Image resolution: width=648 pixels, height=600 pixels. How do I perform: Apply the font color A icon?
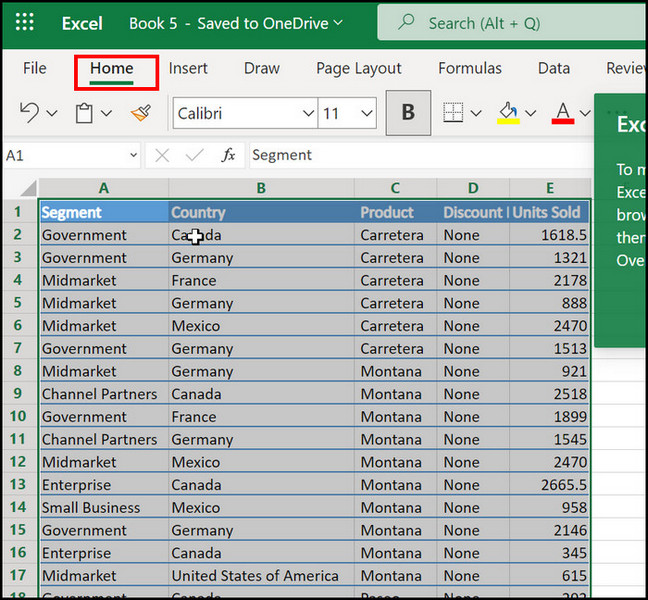[563, 113]
